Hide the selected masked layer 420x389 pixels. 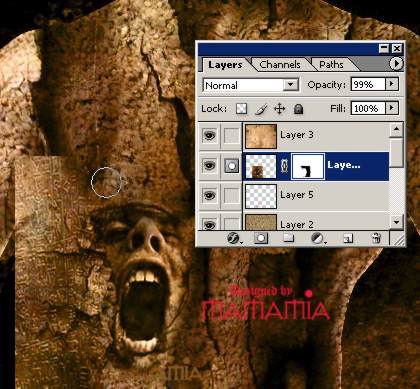[x=210, y=165]
